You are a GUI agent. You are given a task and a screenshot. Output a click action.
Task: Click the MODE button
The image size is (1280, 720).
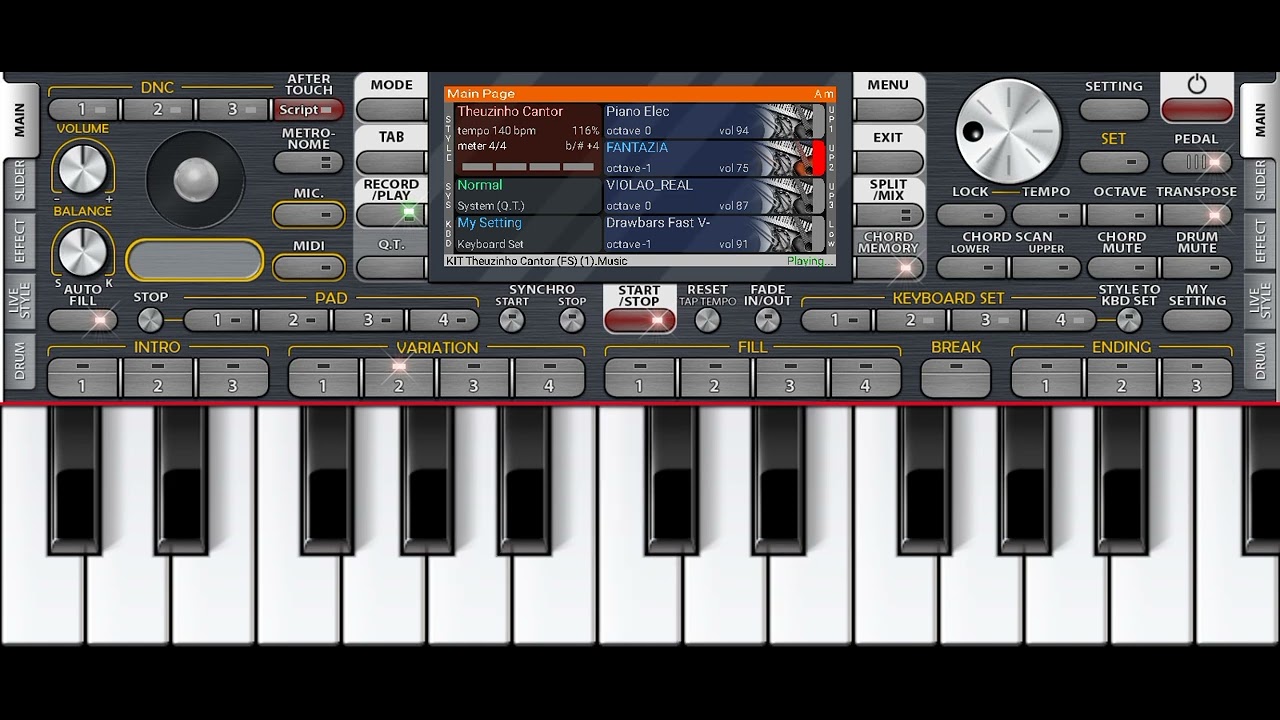point(391,110)
